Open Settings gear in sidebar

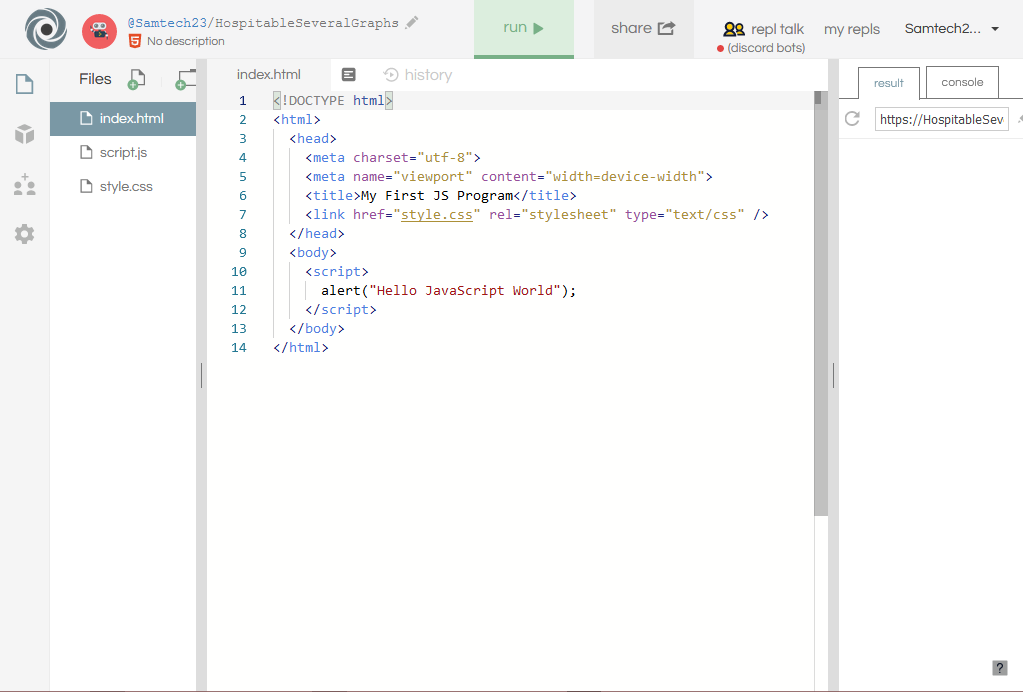coord(25,234)
